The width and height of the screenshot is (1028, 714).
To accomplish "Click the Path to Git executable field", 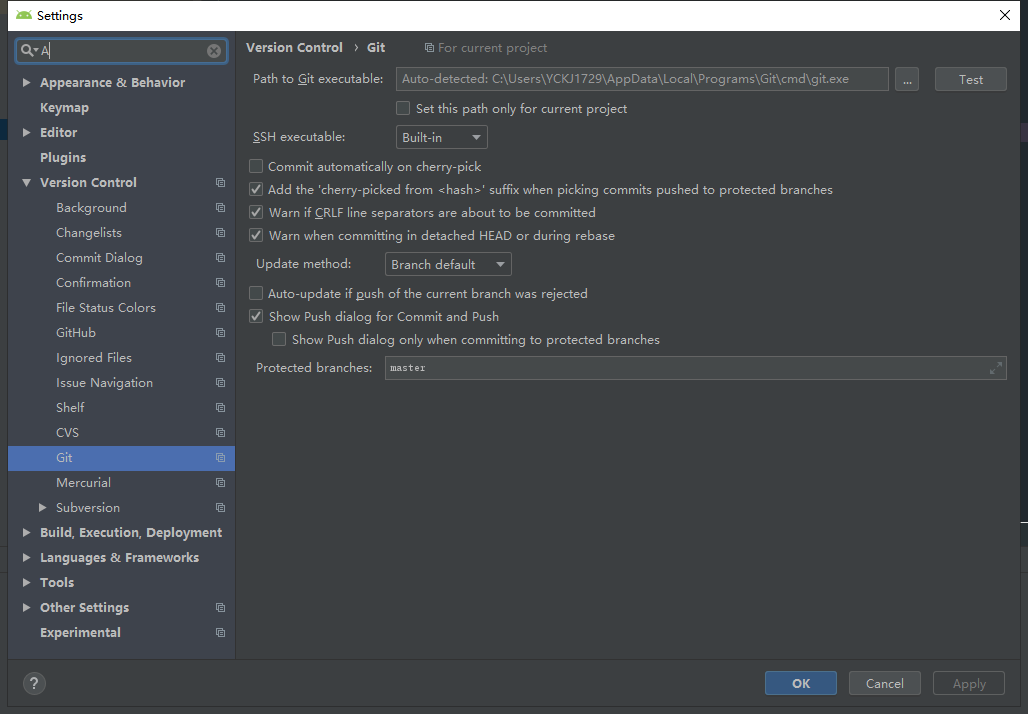I will tap(642, 79).
